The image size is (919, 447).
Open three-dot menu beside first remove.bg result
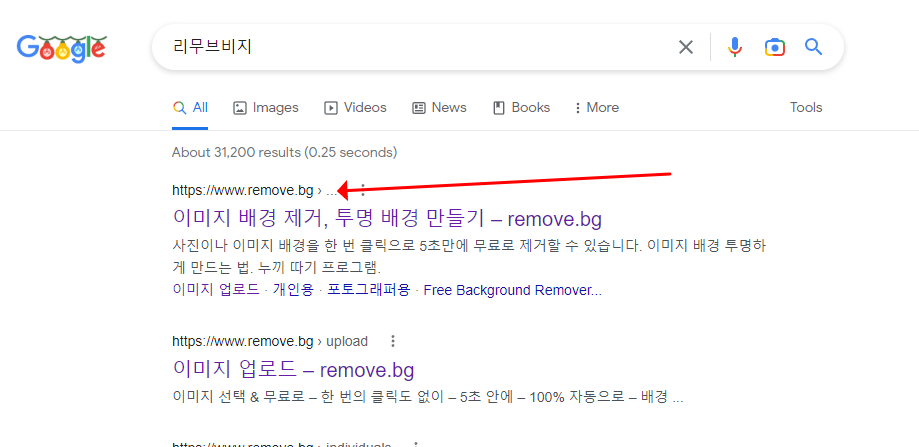[x=363, y=190]
